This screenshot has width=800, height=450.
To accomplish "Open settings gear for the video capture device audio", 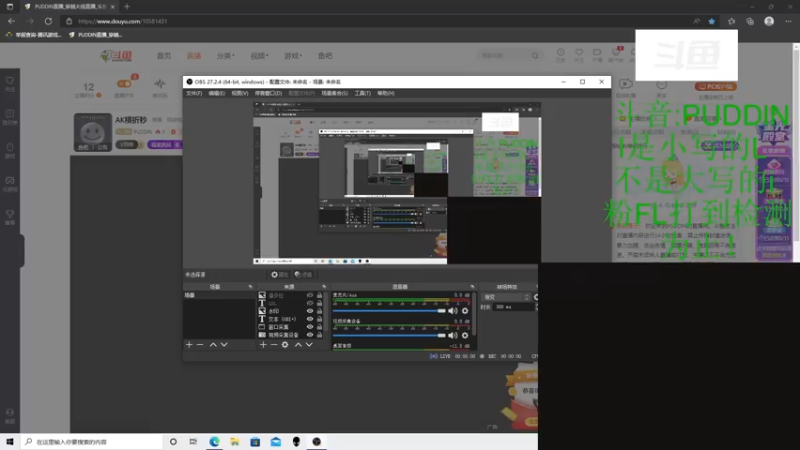I will (x=465, y=335).
